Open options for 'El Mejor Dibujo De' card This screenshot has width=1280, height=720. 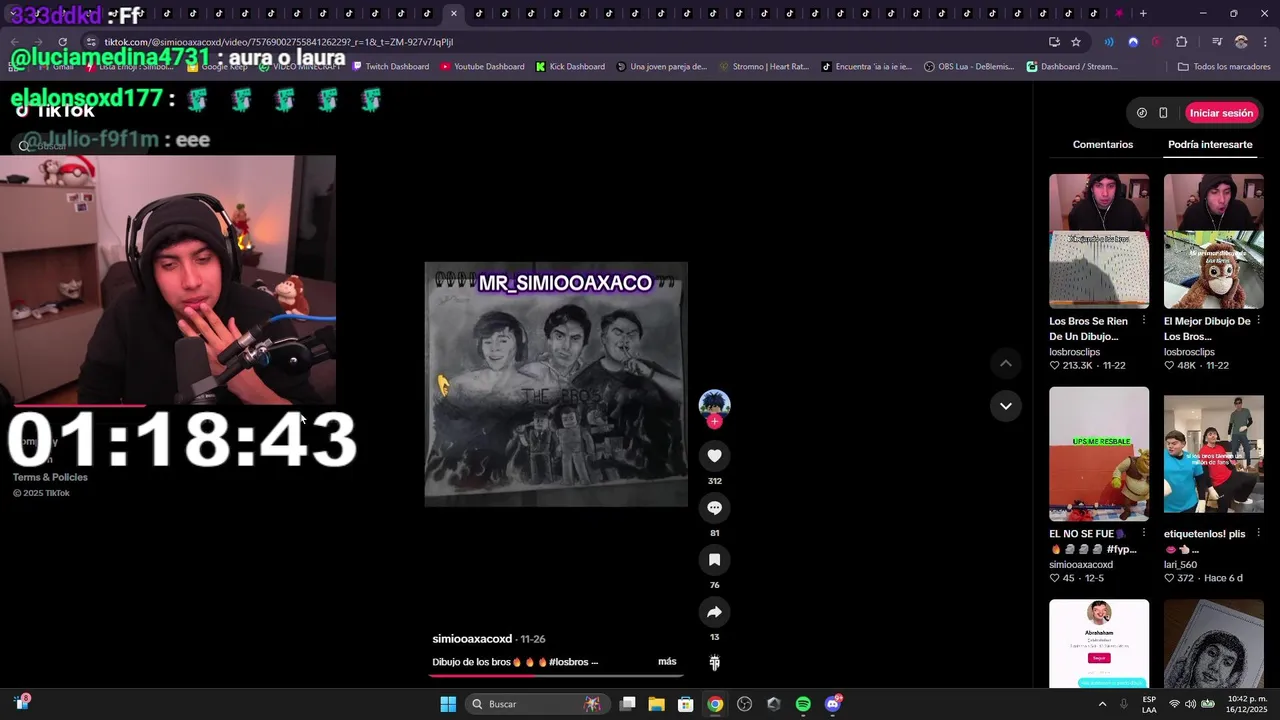(1258, 321)
